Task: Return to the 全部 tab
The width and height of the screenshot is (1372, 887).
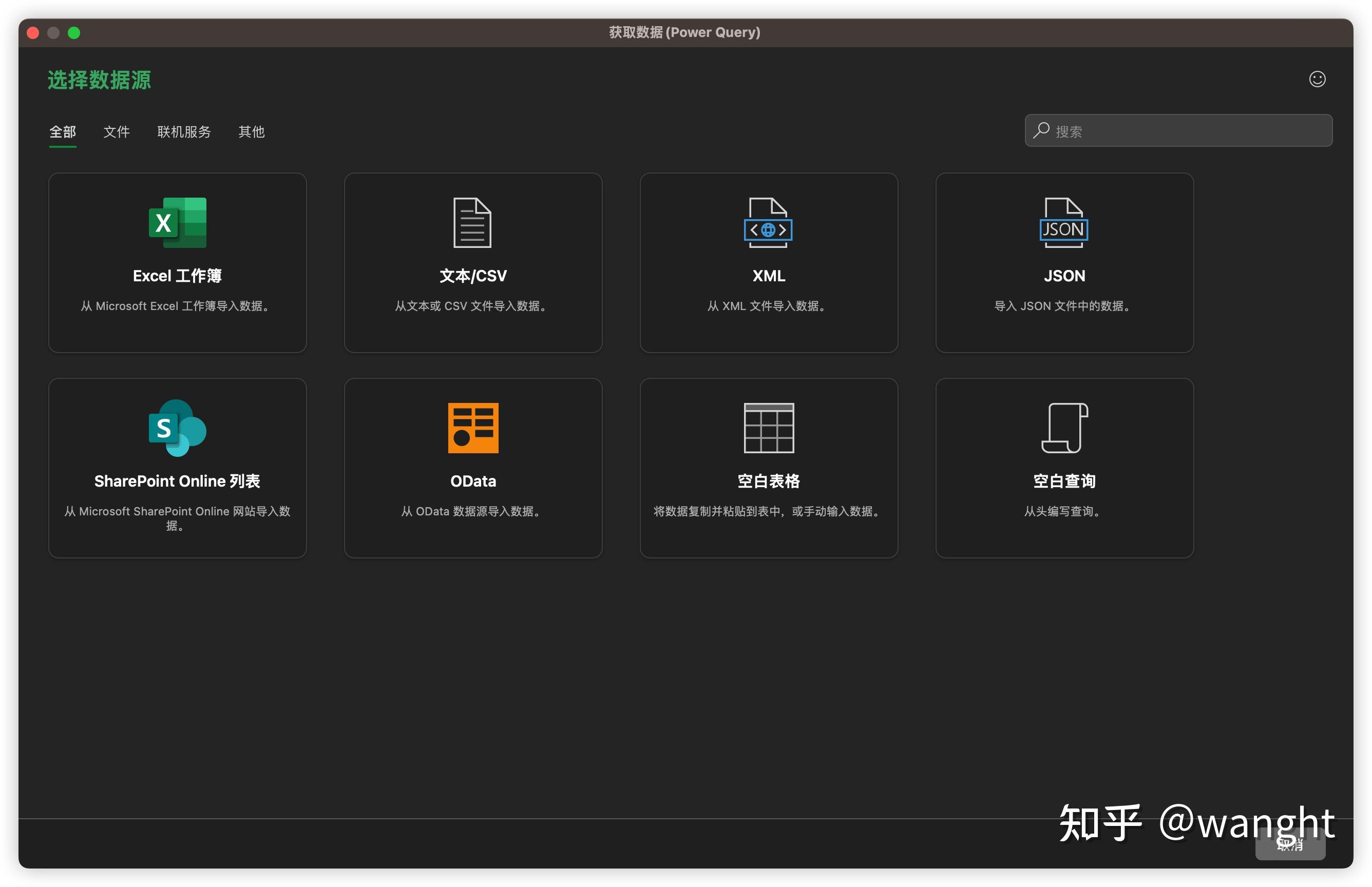Action: point(63,132)
